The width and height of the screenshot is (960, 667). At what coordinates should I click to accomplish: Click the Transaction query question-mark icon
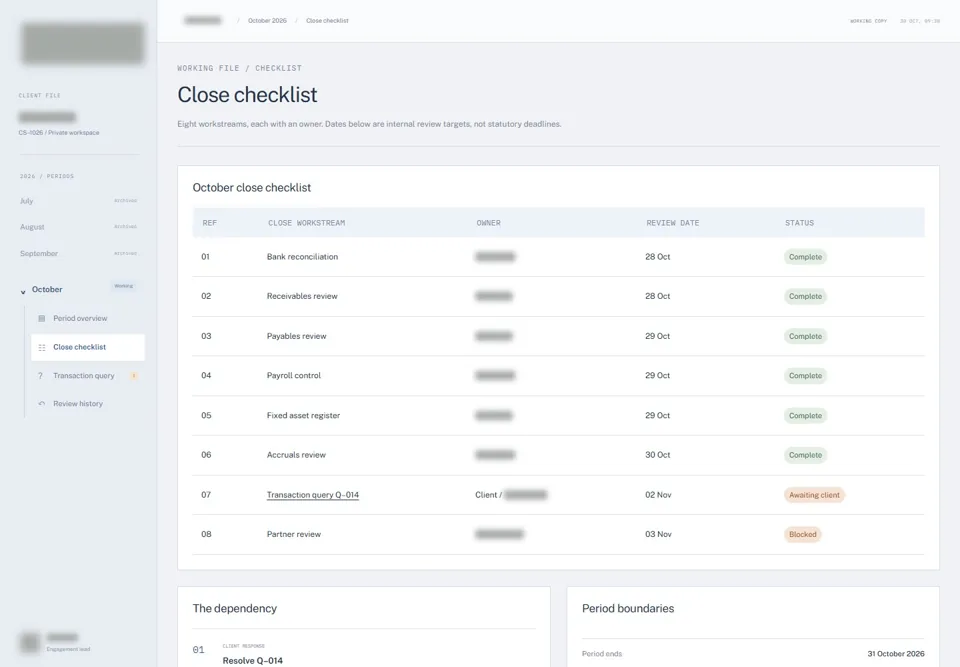click(x=40, y=376)
